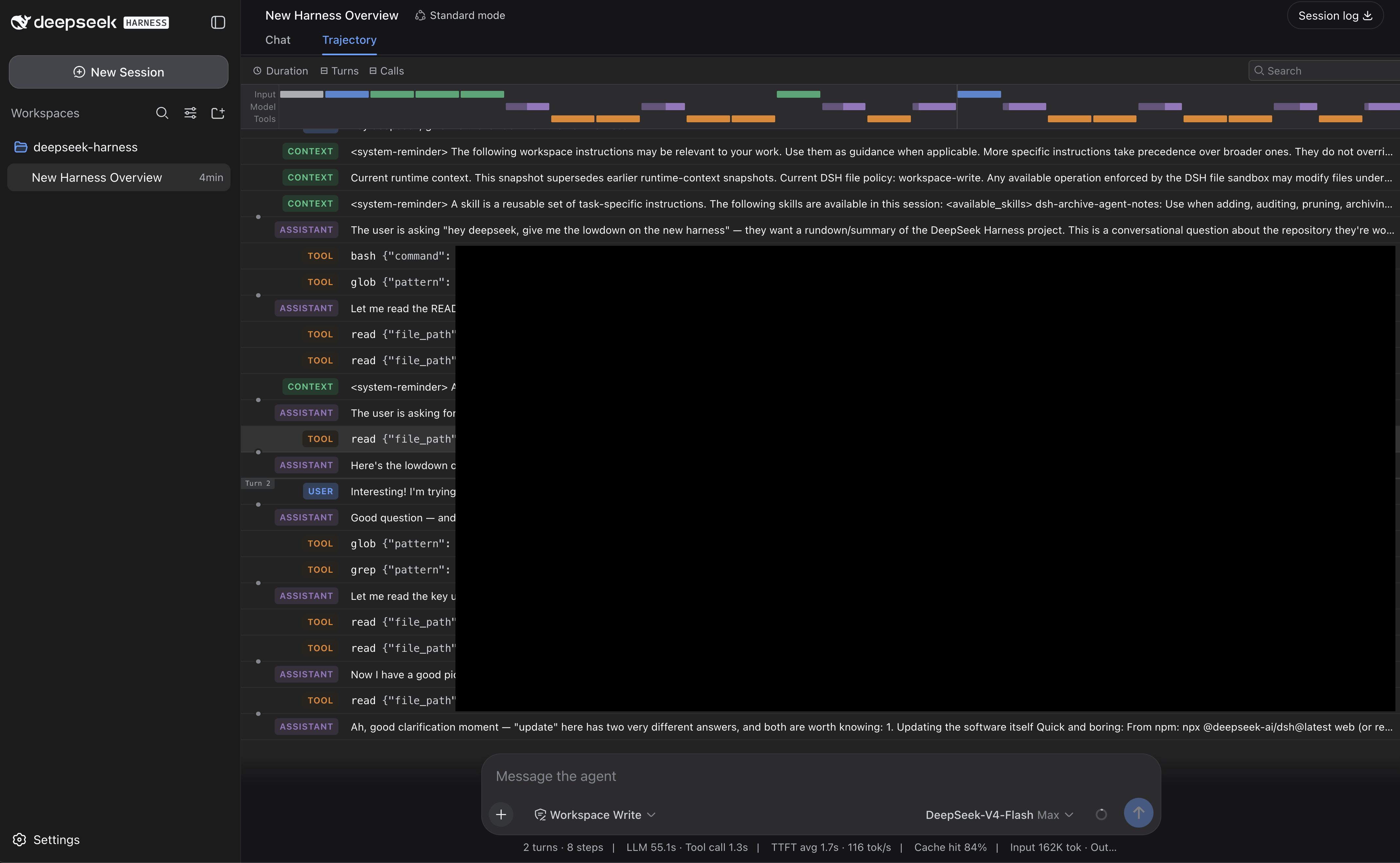Select the CONTEXT row about workspace instructions
Image resolution: width=1400 pixels, height=863 pixels.
point(820,151)
